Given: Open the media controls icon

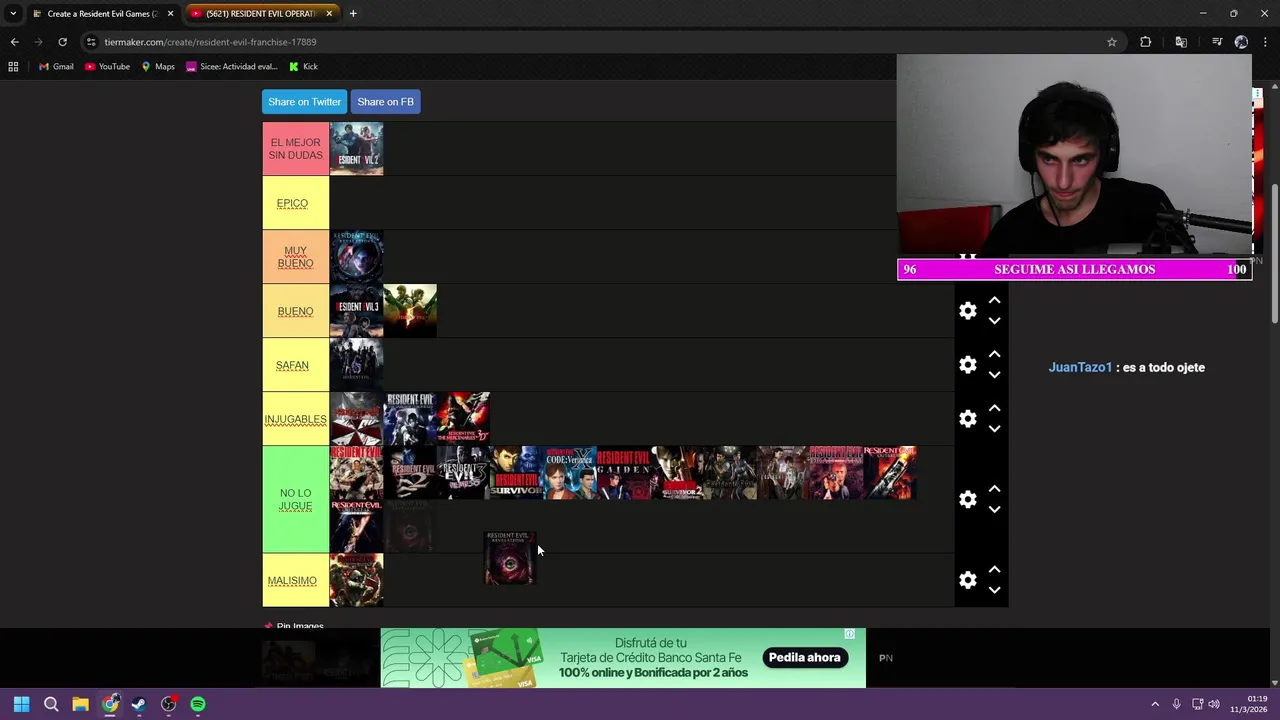Looking at the screenshot, I should [x=1217, y=42].
